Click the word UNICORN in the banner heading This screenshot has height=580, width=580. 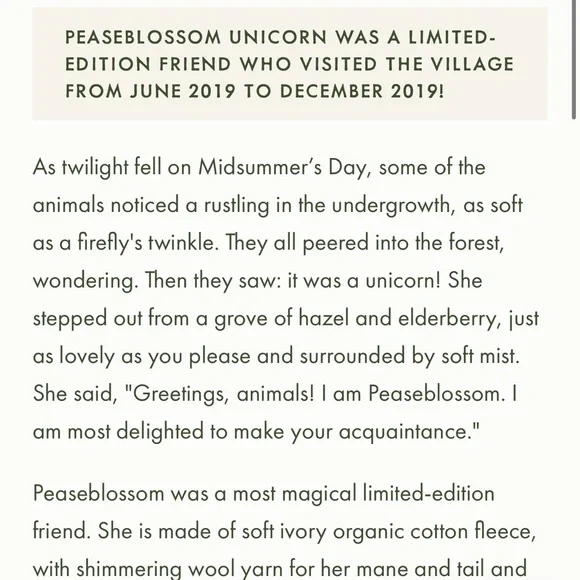click(x=278, y=37)
